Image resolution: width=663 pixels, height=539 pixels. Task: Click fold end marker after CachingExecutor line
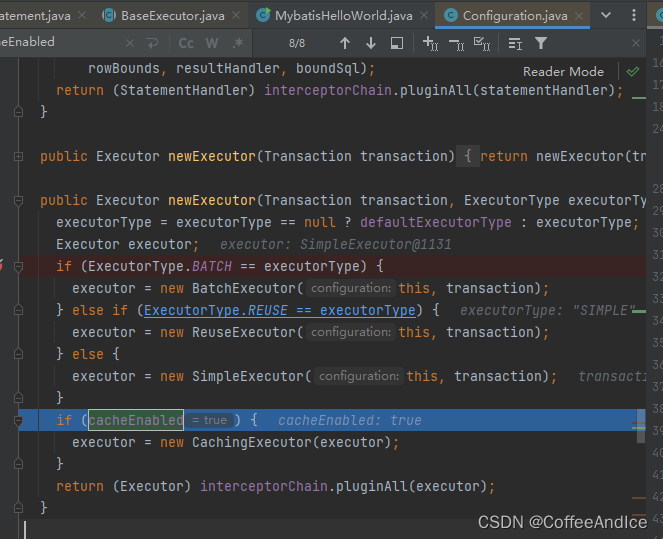pos(18,464)
